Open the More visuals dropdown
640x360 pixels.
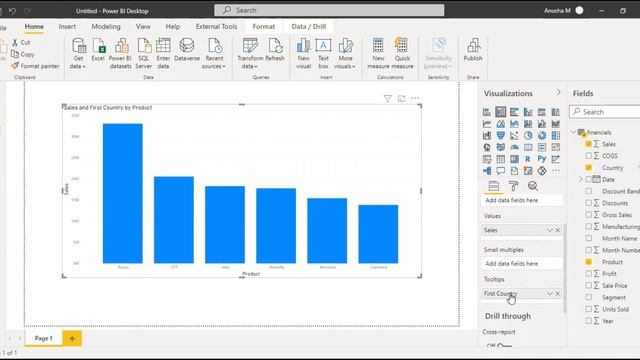(345, 54)
